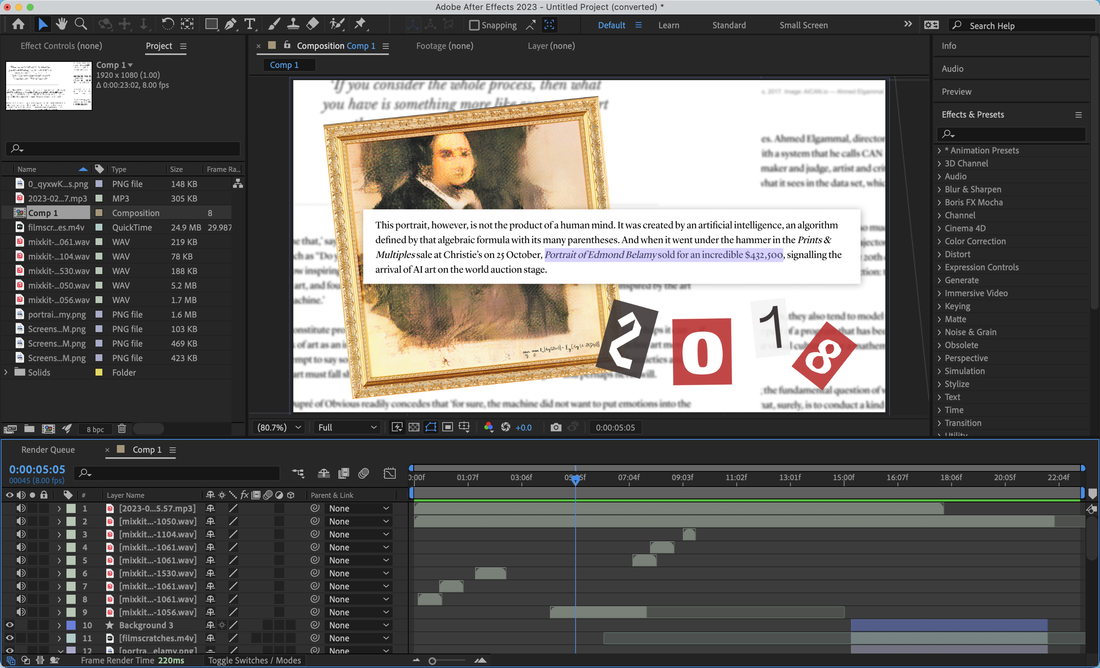Open the Show Channel color icon
1100x668 pixels.
489,427
